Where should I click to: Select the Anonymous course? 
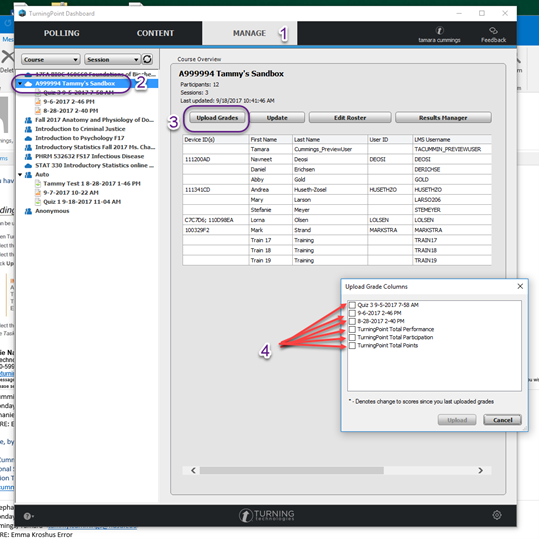click(52, 211)
